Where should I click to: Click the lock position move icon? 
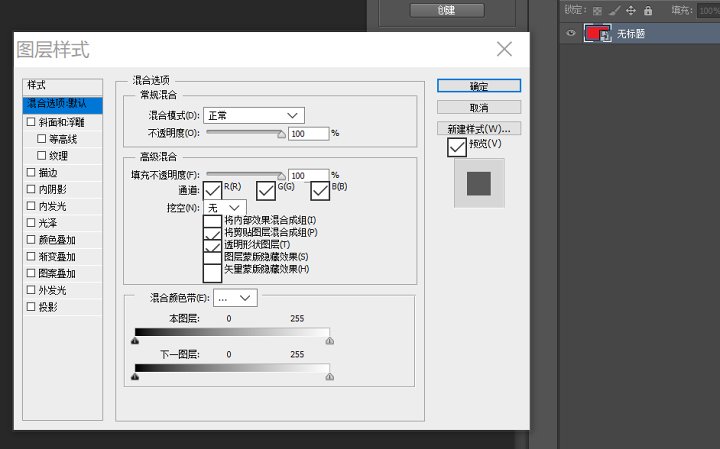click(630, 10)
